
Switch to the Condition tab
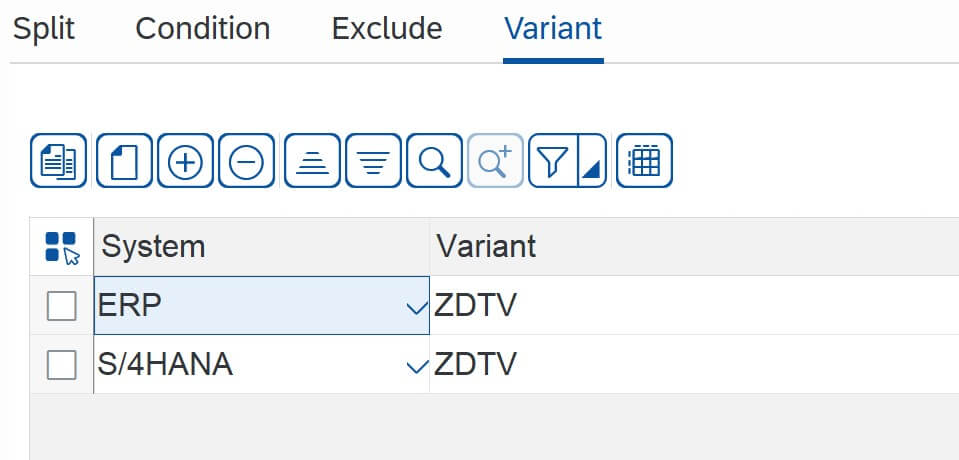pos(203,29)
